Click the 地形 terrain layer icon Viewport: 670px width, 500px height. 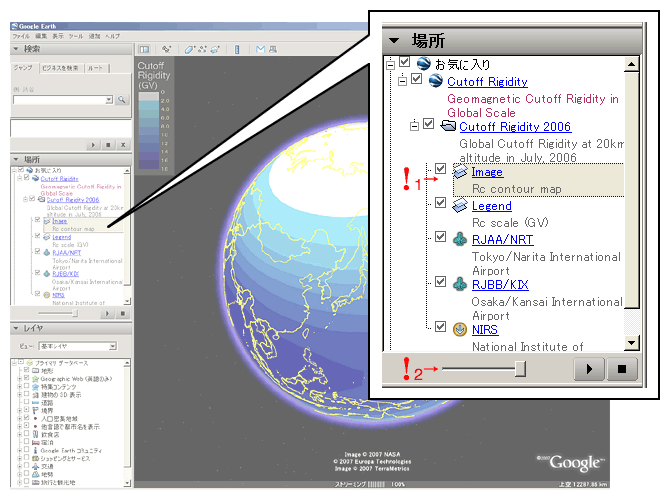pos(35,371)
